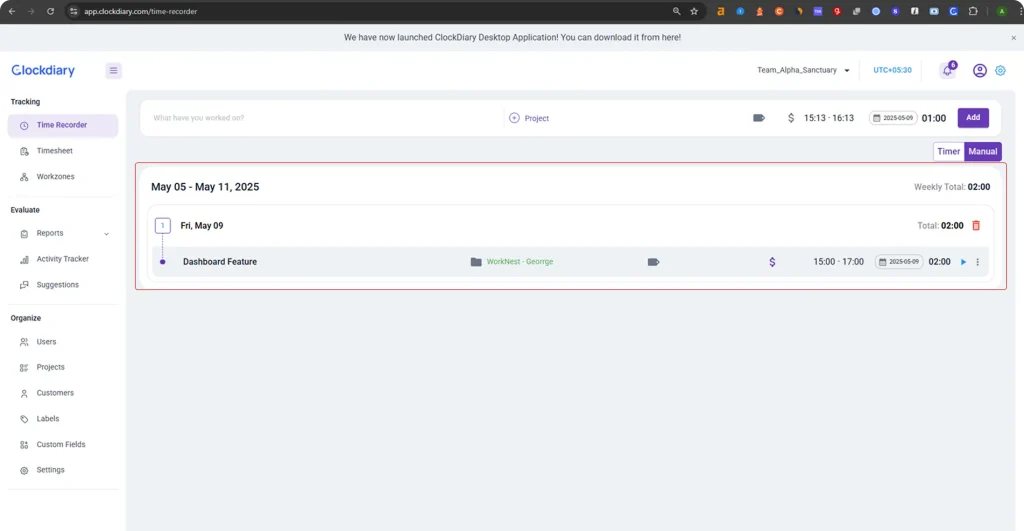Click the Add button

click(x=973, y=118)
